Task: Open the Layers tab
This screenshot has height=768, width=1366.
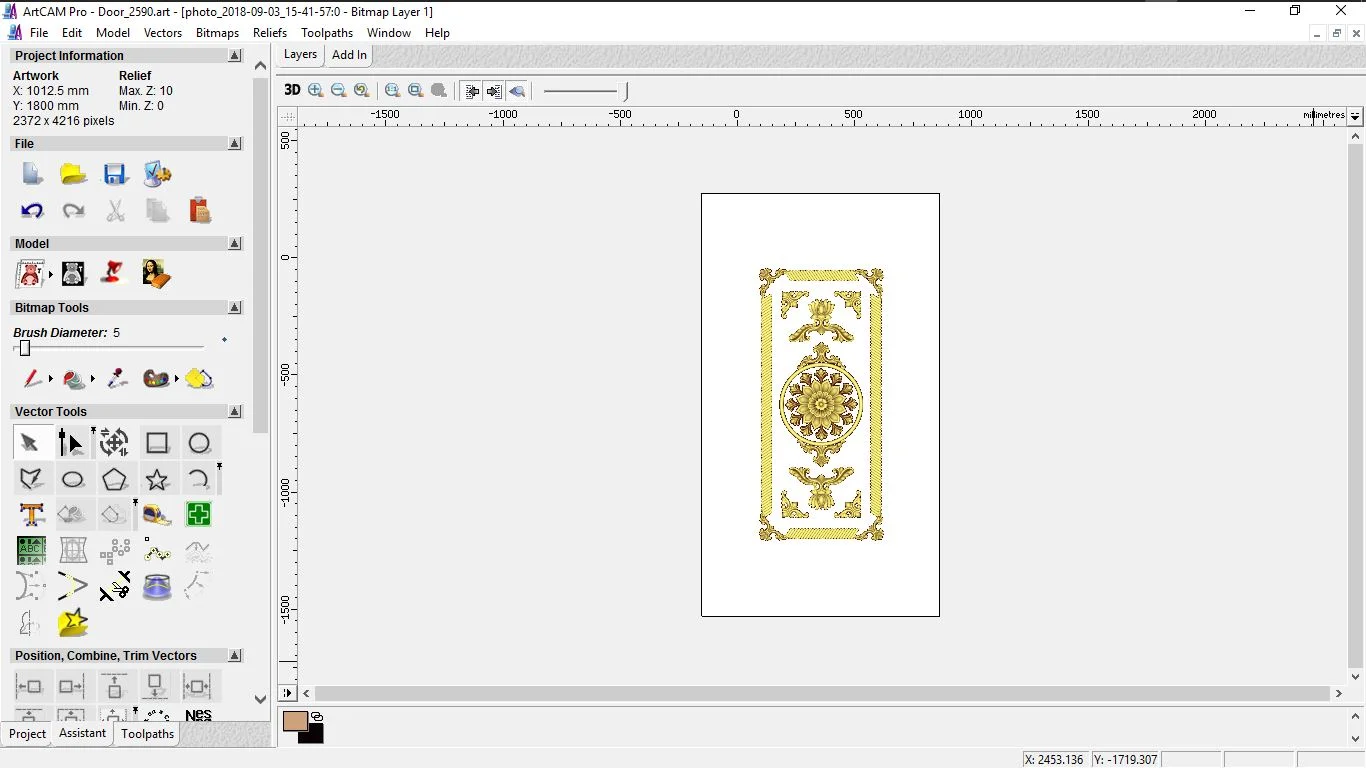Action: (300, 55)
